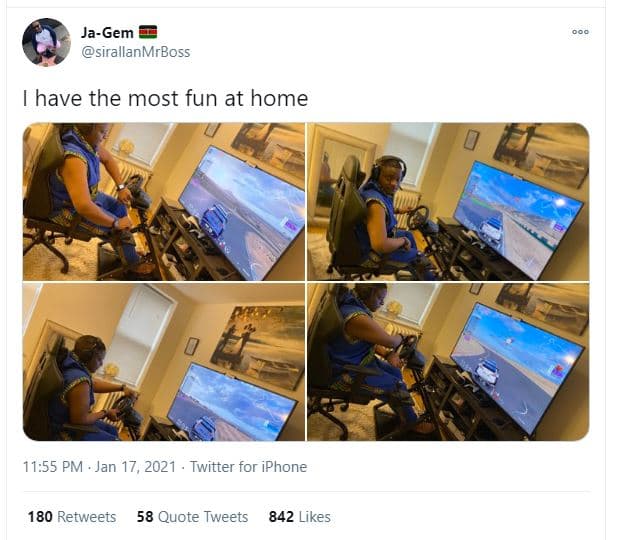This screenshot has width=617, height=540.
Task: View the 58 Quote Tweets list
Action: (x=192, y=517)
